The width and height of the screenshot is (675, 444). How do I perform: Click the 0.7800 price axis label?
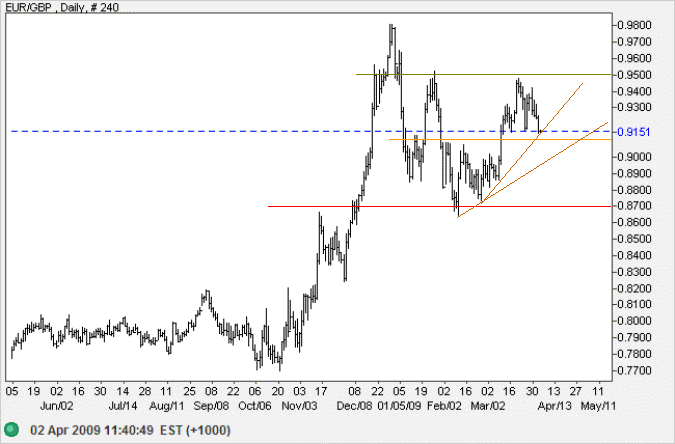[634, 354]
